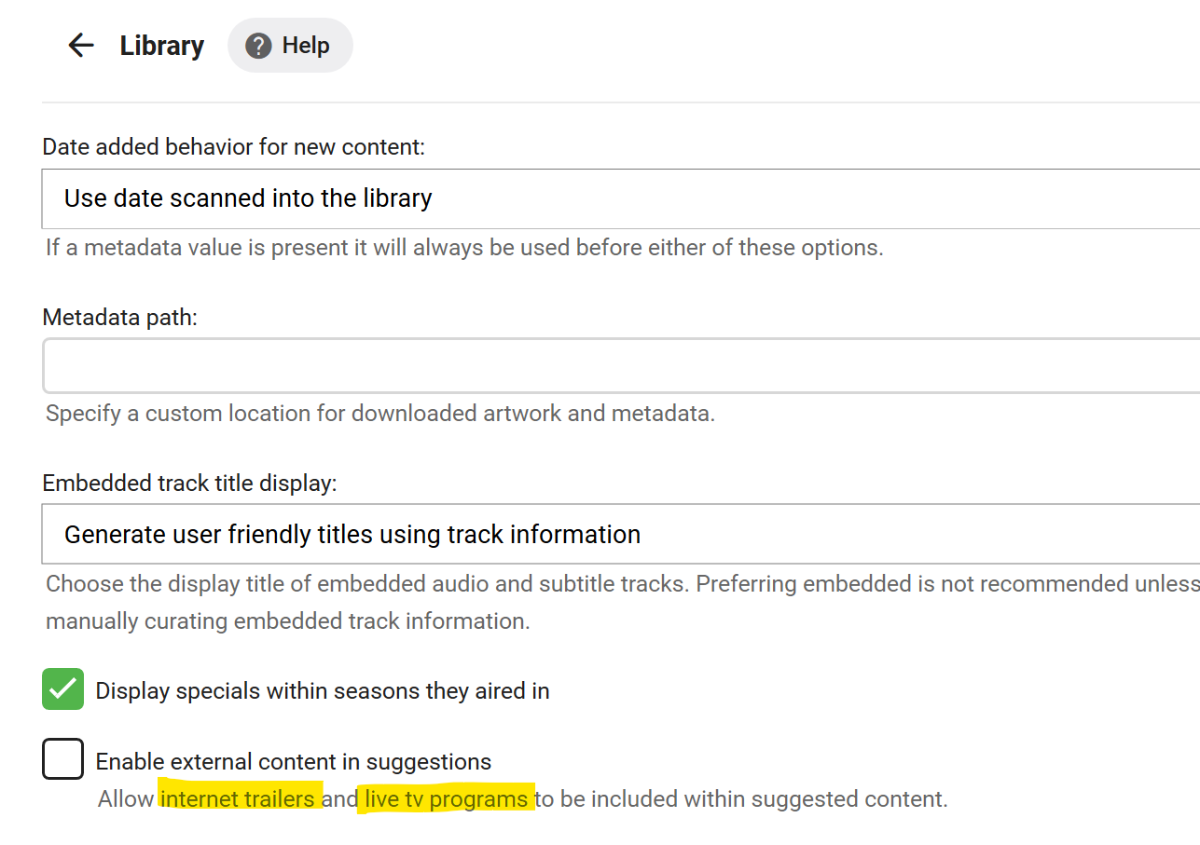Viewport: 1200px width, 845px height.
Task: Click the 'Specify a custom location' description text
Action: click(380, 413)
